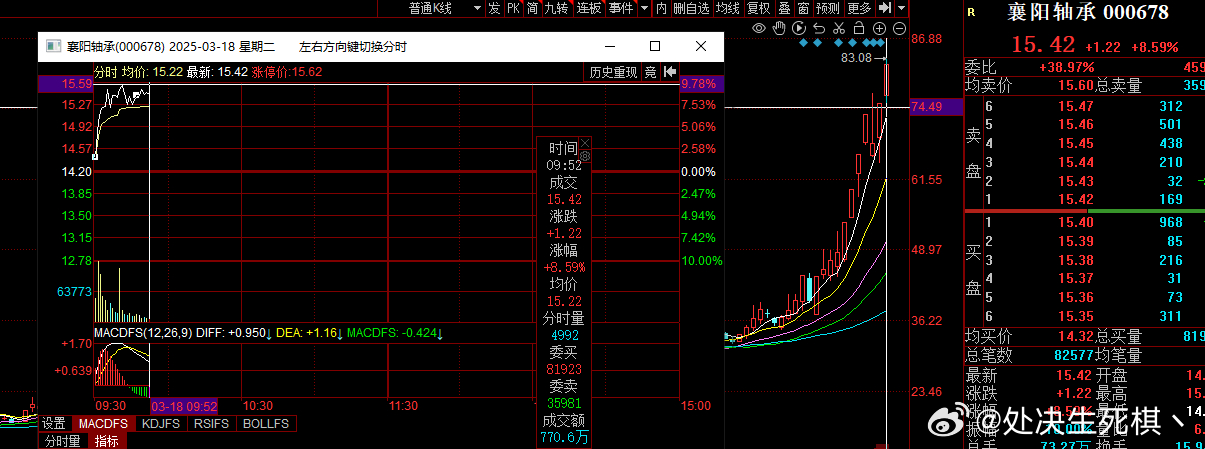Click the collapse-left arrow icon beside 竞

point(670,72)
